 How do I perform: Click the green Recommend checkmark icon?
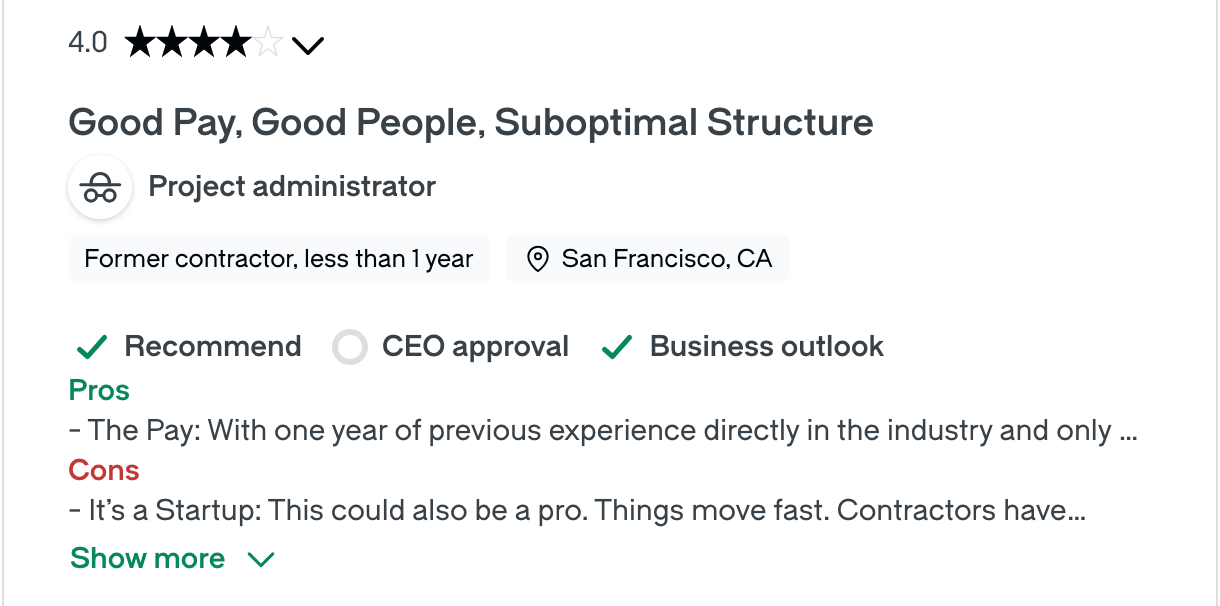click(92, 347)
